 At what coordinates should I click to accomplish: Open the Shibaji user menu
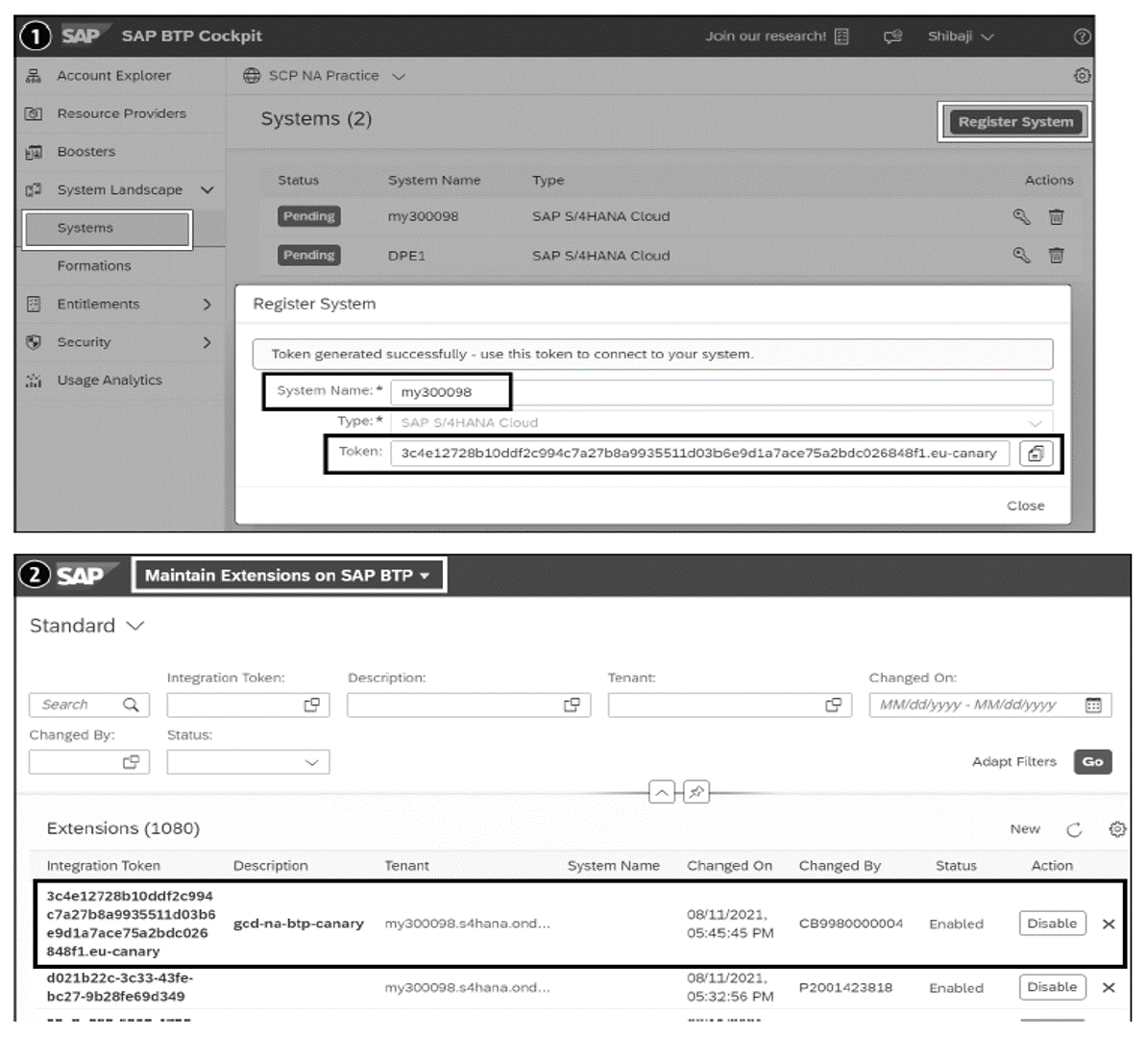pos(962,36)
